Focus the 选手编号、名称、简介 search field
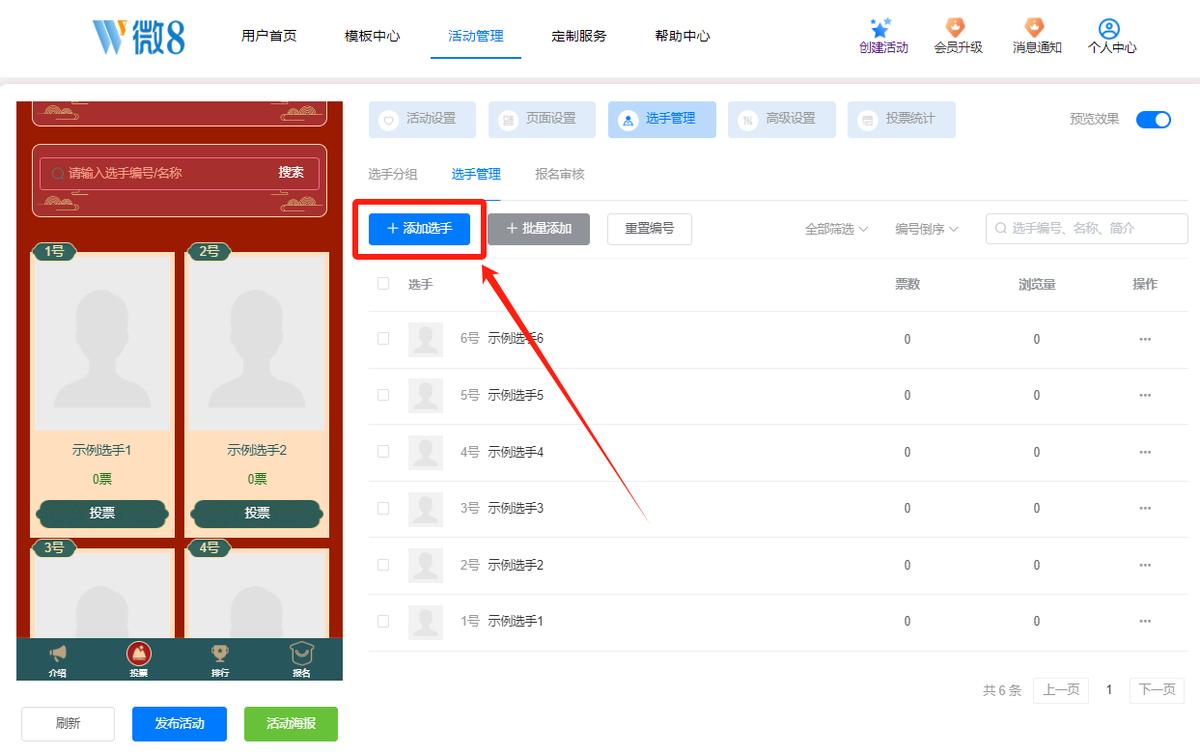The image size is (1200, 754). 1087,229
